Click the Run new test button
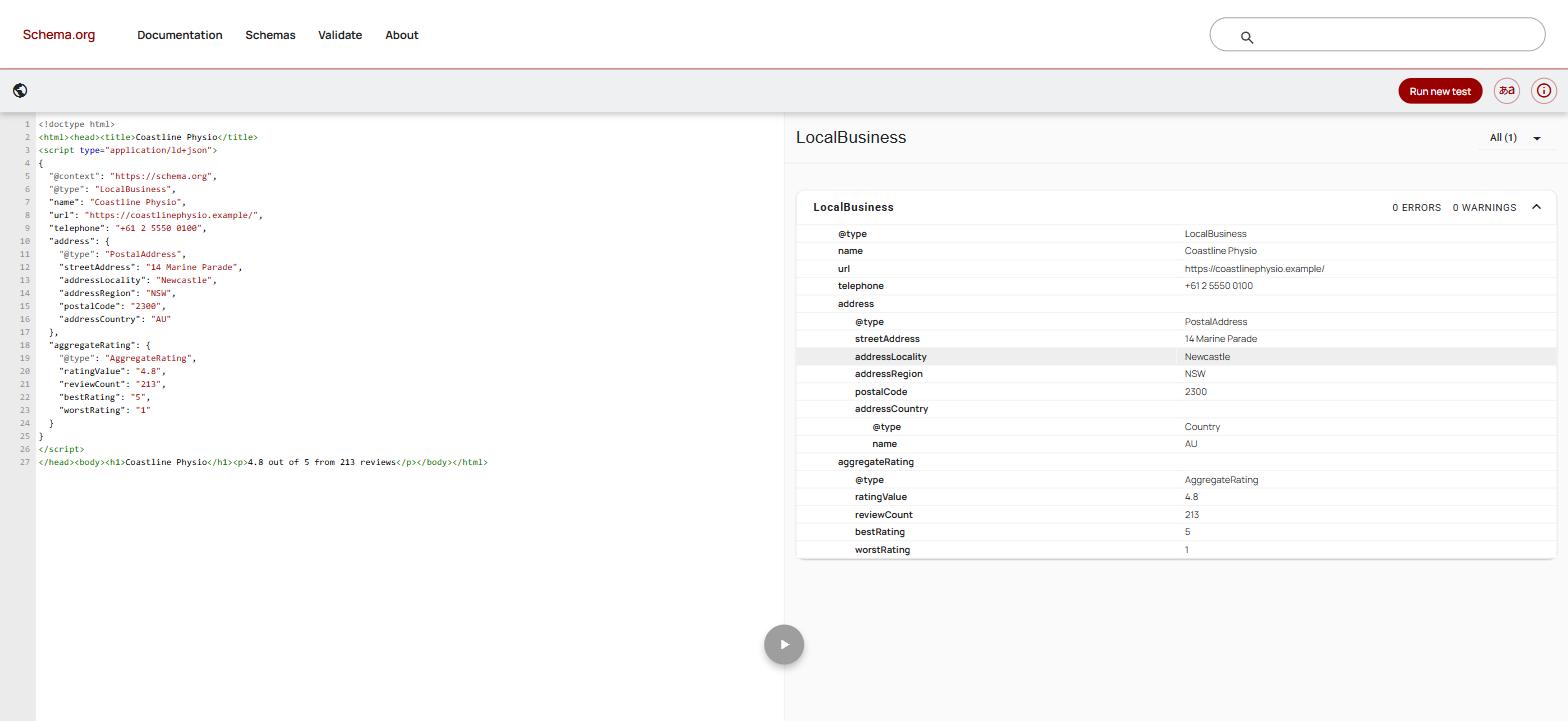This screenshot has width=1568, height=722. click(x=1440, y=91)
